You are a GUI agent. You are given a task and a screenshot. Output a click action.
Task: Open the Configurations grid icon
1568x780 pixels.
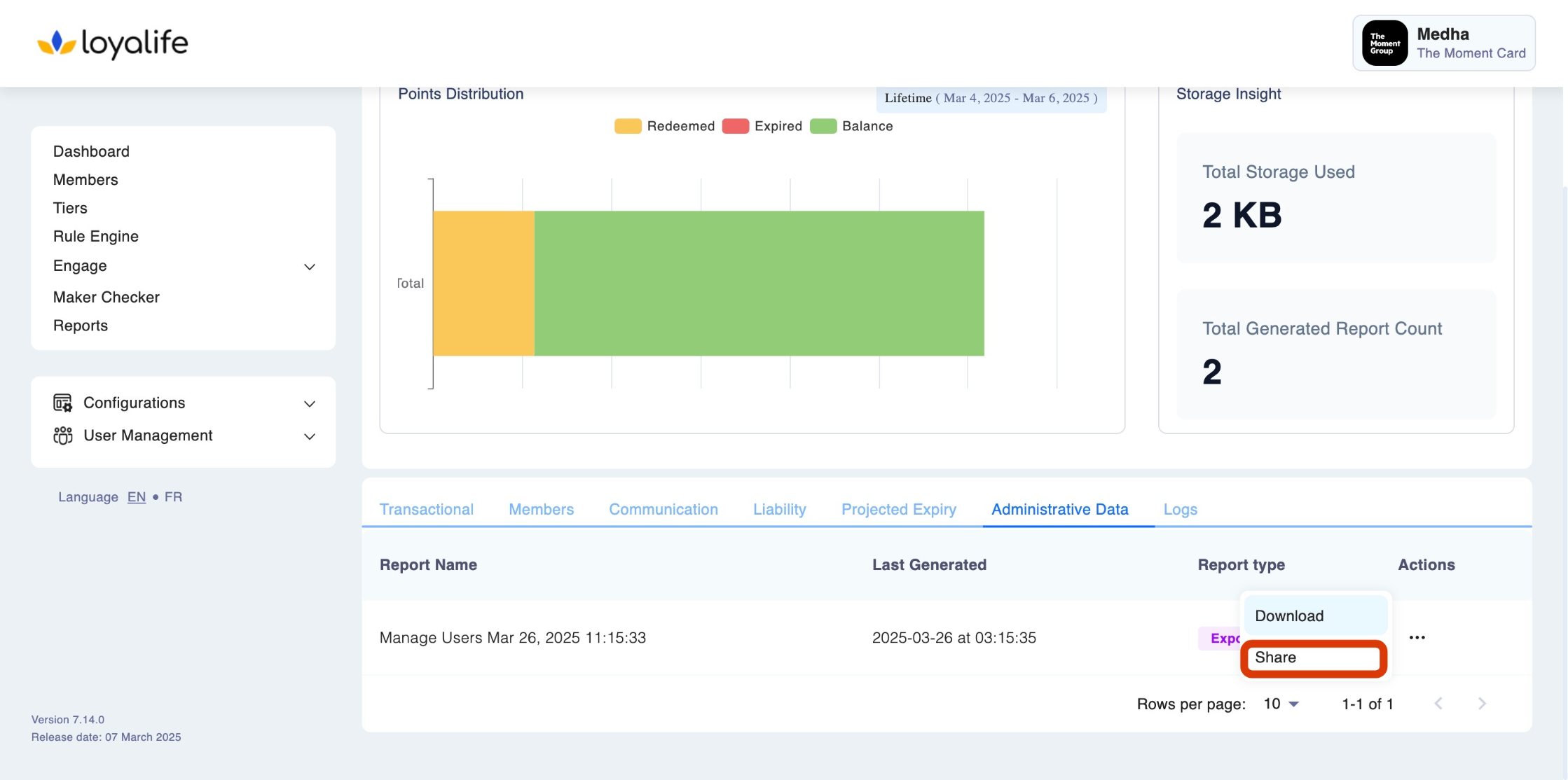(62, 403)
